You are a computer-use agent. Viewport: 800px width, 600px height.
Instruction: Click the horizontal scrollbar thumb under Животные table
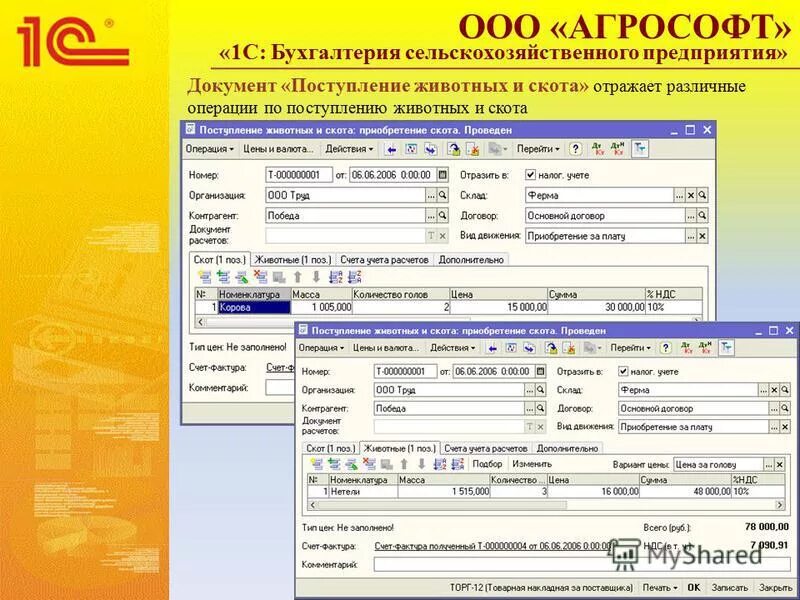point(442,505)
